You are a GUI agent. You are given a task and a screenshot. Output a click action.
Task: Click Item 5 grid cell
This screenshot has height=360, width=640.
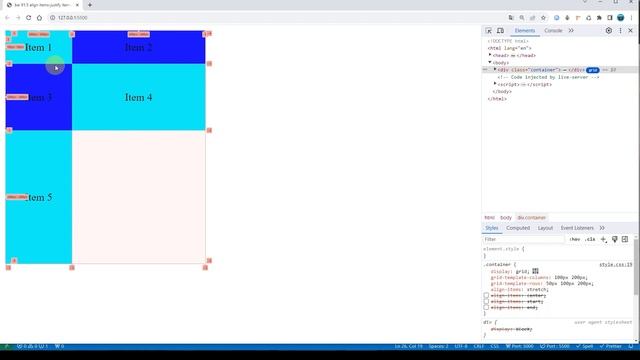[x=38, y=197]
